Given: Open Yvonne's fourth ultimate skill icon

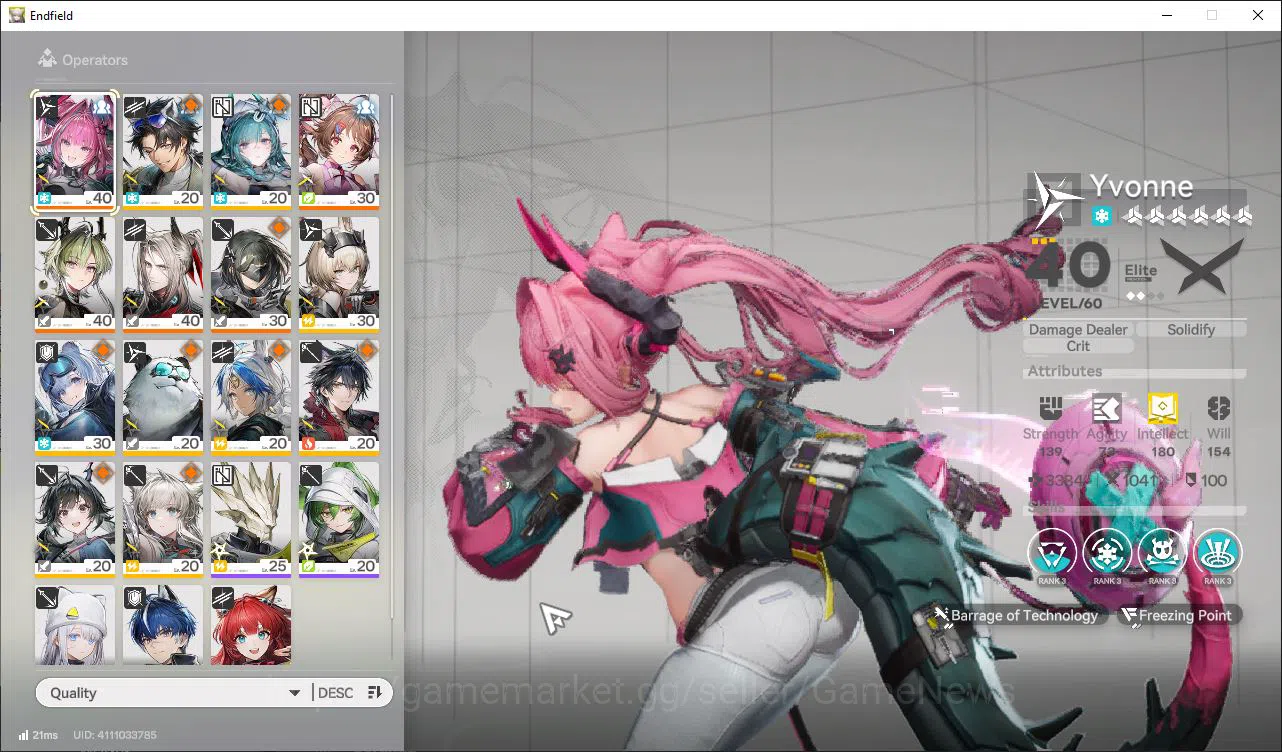Looking at the screenshot, I should (1217, 553).
